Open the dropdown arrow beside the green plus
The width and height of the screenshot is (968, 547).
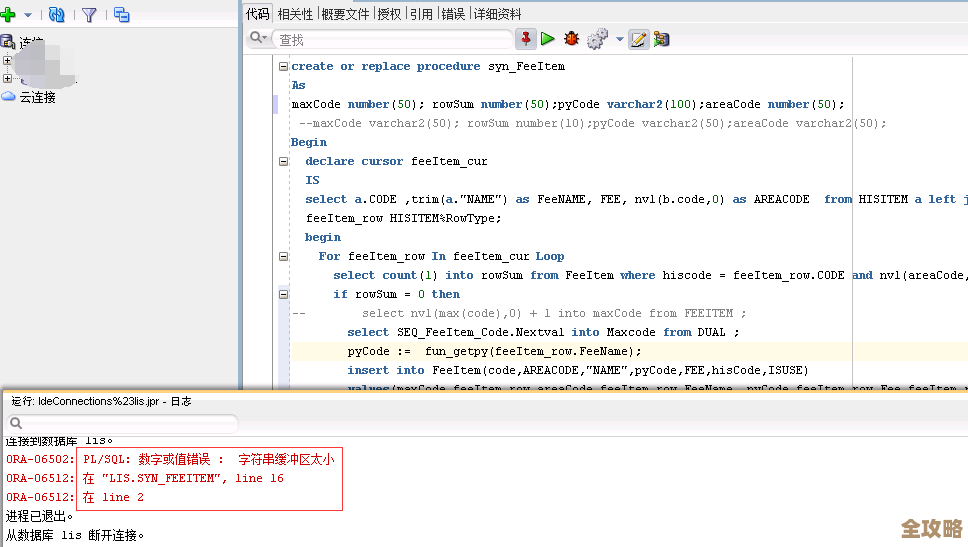[x=28, y=15]
